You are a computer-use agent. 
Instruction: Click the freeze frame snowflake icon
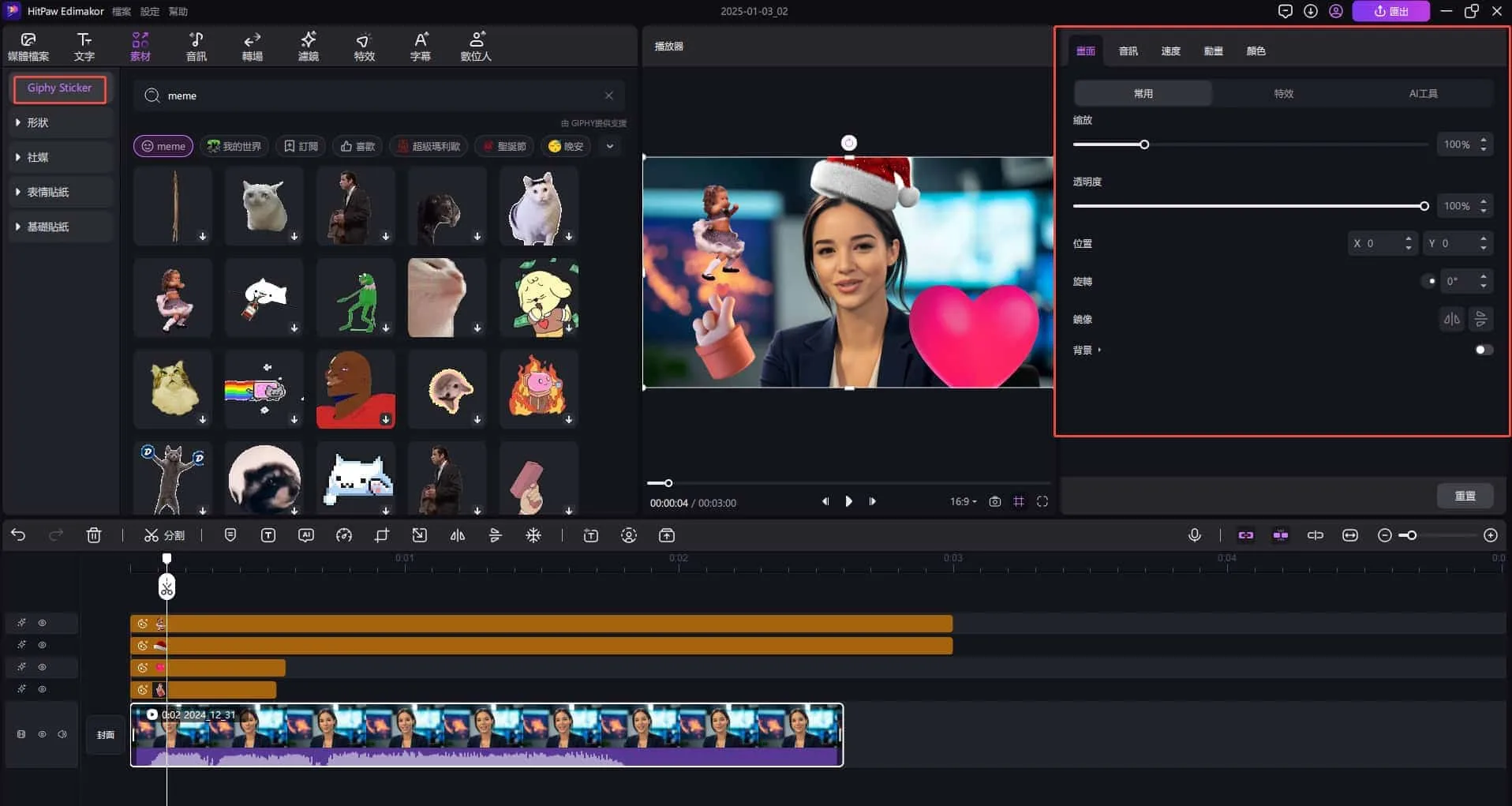tap(533, 535)
